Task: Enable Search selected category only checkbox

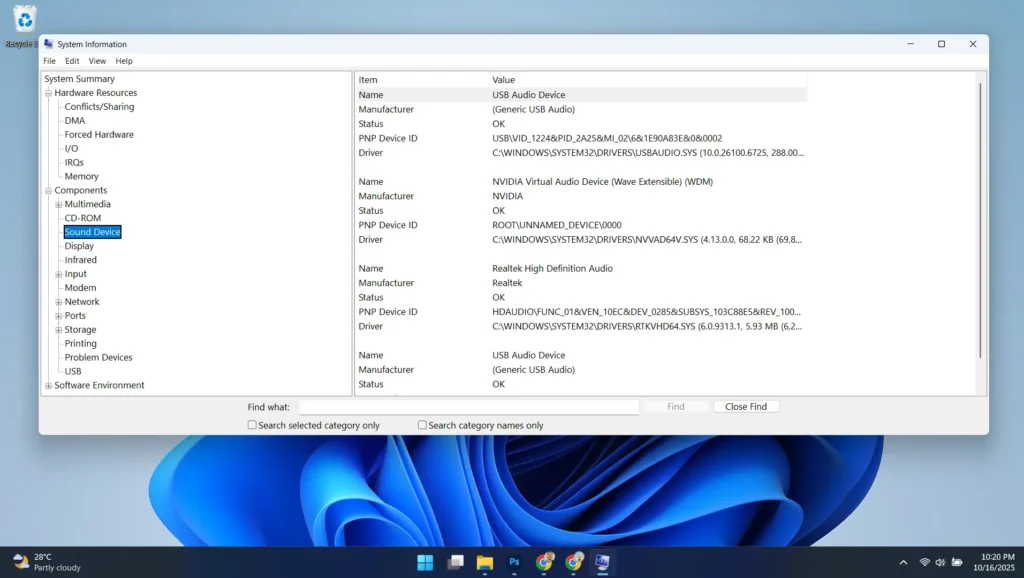Action: [252, 425]
